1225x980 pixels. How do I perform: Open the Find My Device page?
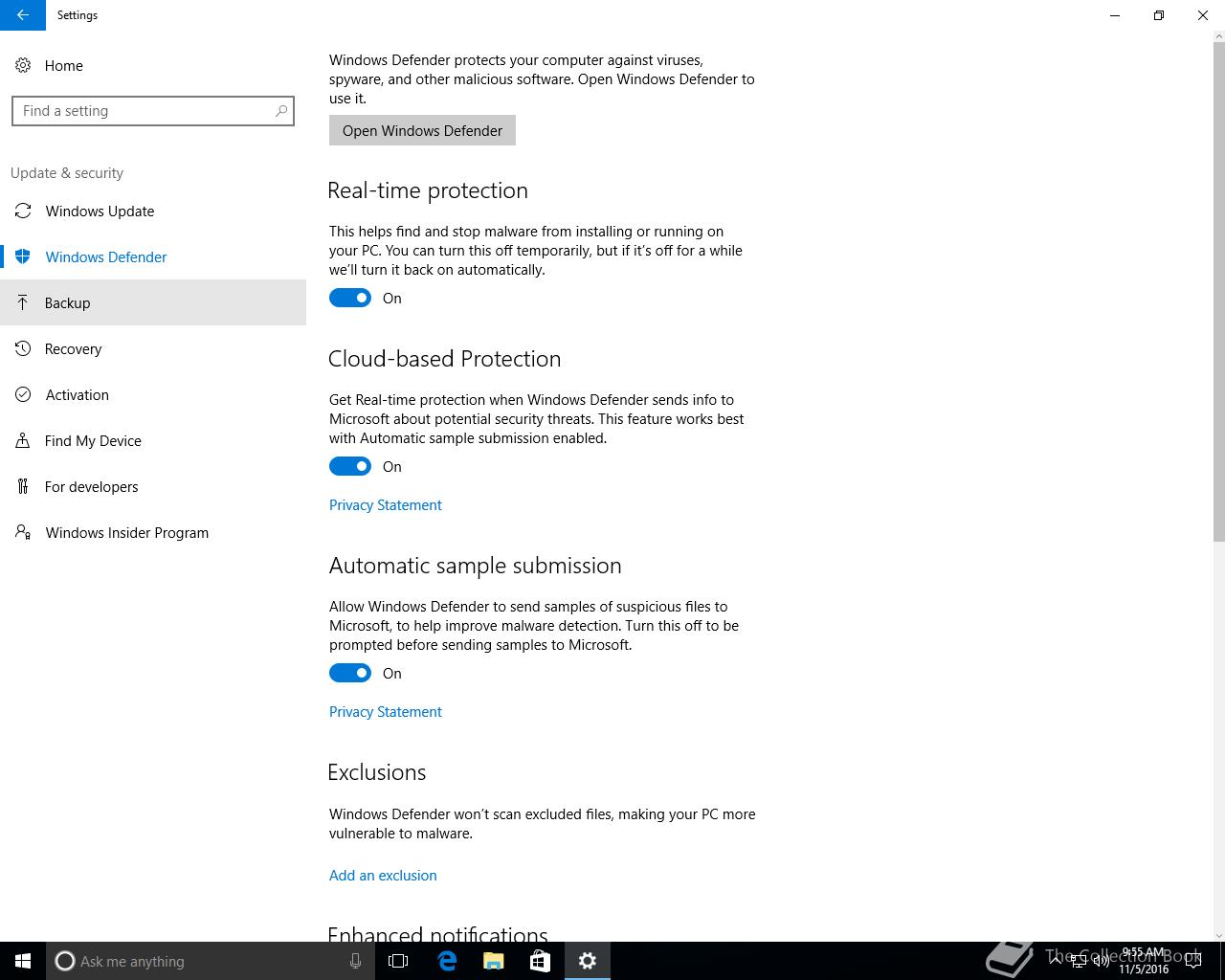tap(153, 440)
